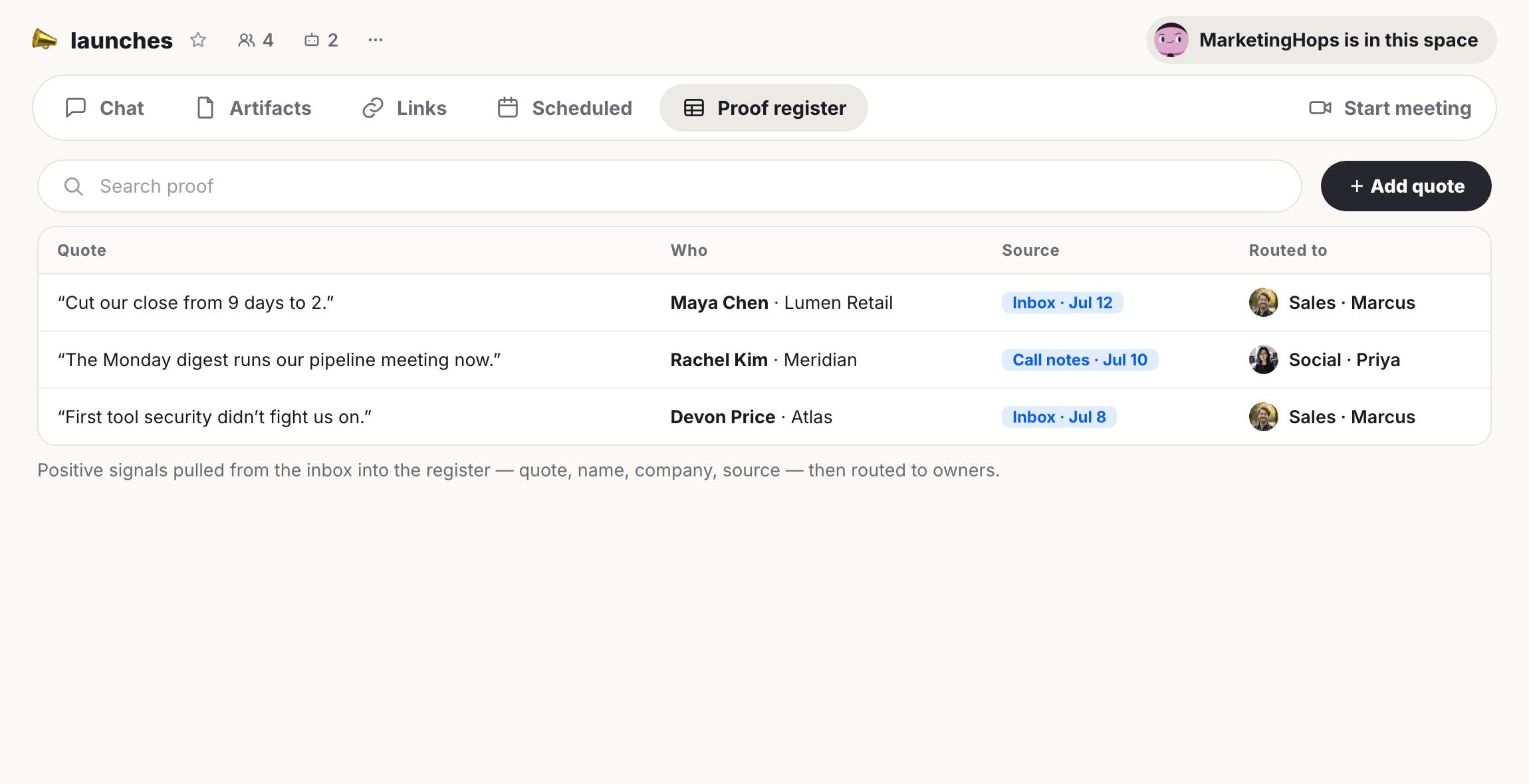
Task: Star the launches space
Action: pyautogui.click(x=198, y=40)
